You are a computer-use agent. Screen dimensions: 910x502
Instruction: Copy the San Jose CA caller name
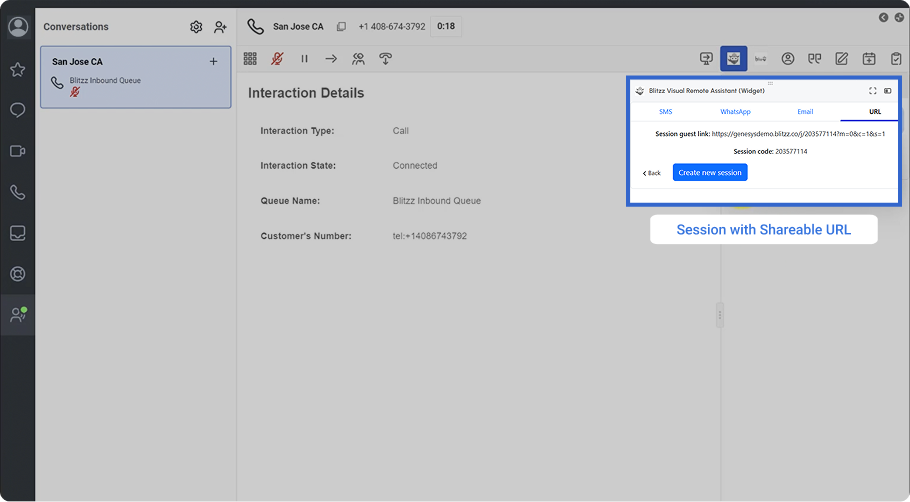(341, 27)
